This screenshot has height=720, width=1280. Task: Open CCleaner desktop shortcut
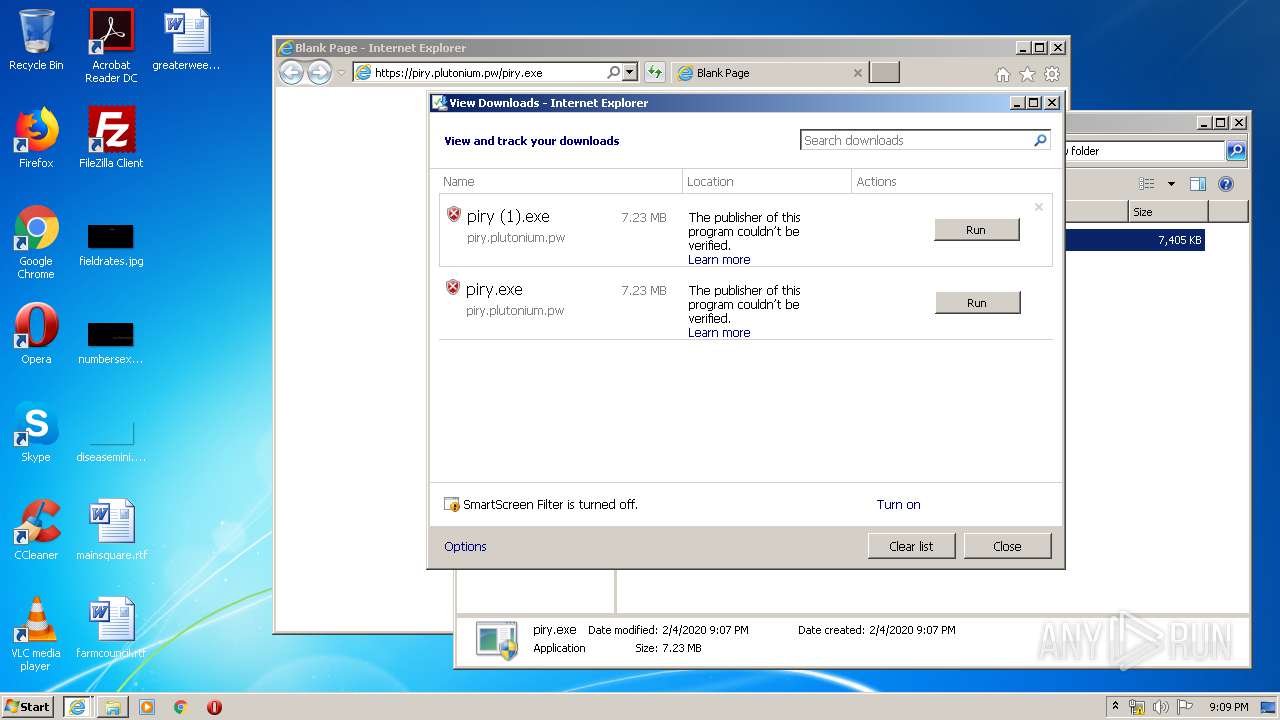click(36, 530)
